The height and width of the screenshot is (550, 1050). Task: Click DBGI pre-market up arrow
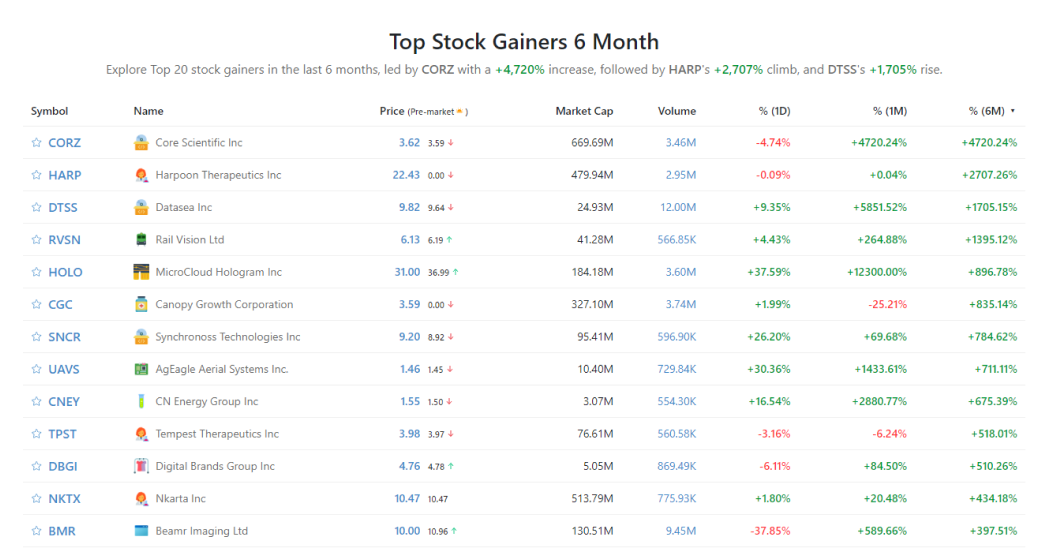click(x=451, y=466)
